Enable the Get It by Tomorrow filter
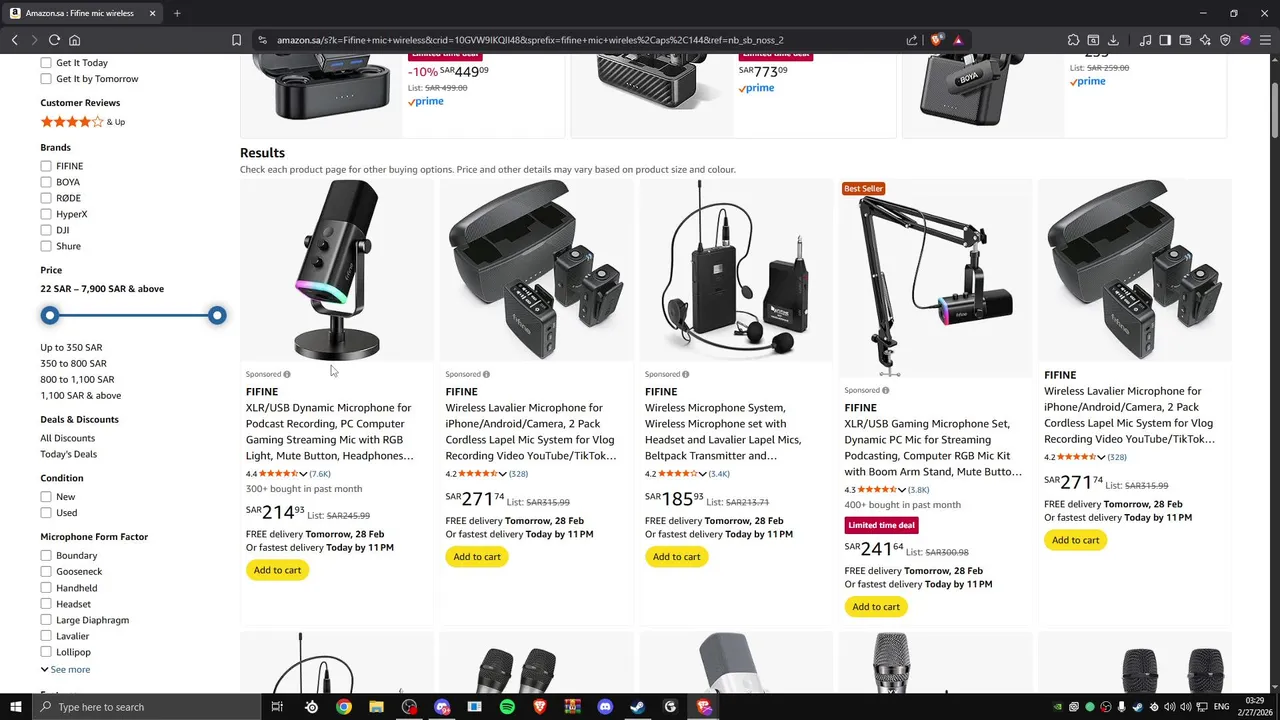The width and height of the screenshot is (1280, 720). pyautogui.click(x=46, y=79)
